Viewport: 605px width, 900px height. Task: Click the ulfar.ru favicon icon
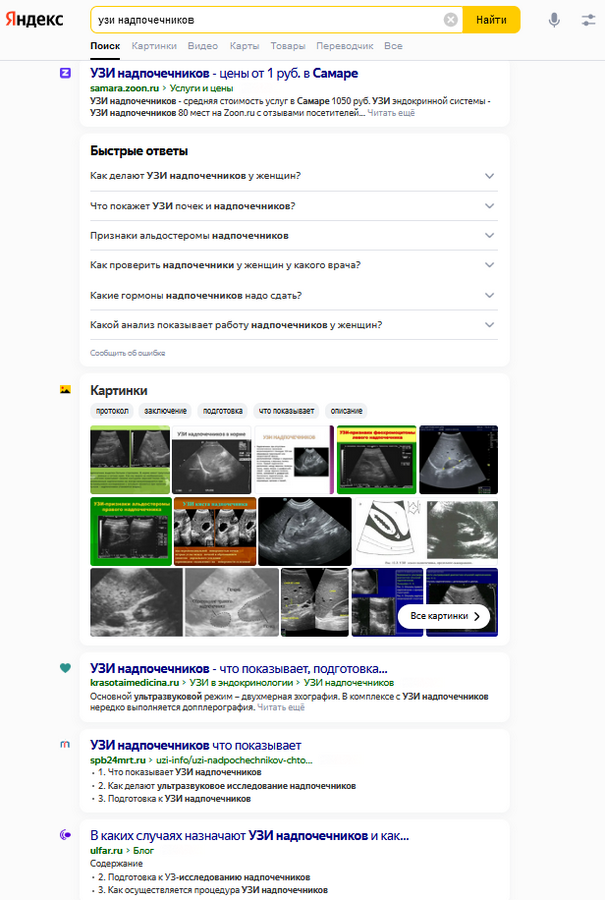[x=65, y=835]
